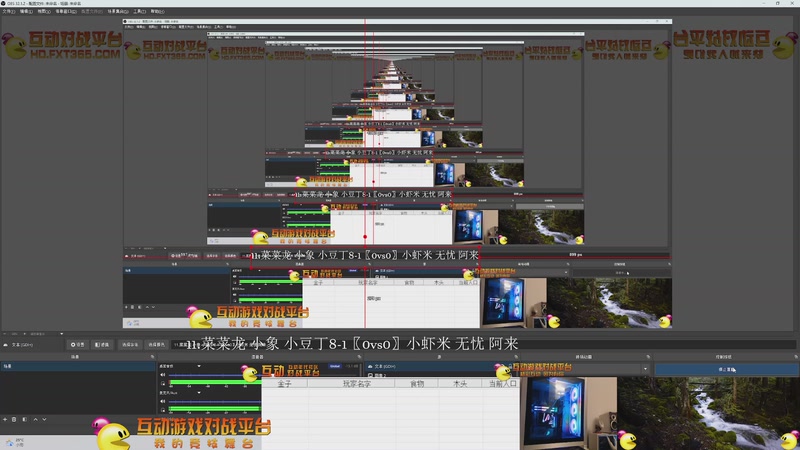800x450 pixels.
Task: Open the 工具 (Tools) menu
Action: click(139, 11)
